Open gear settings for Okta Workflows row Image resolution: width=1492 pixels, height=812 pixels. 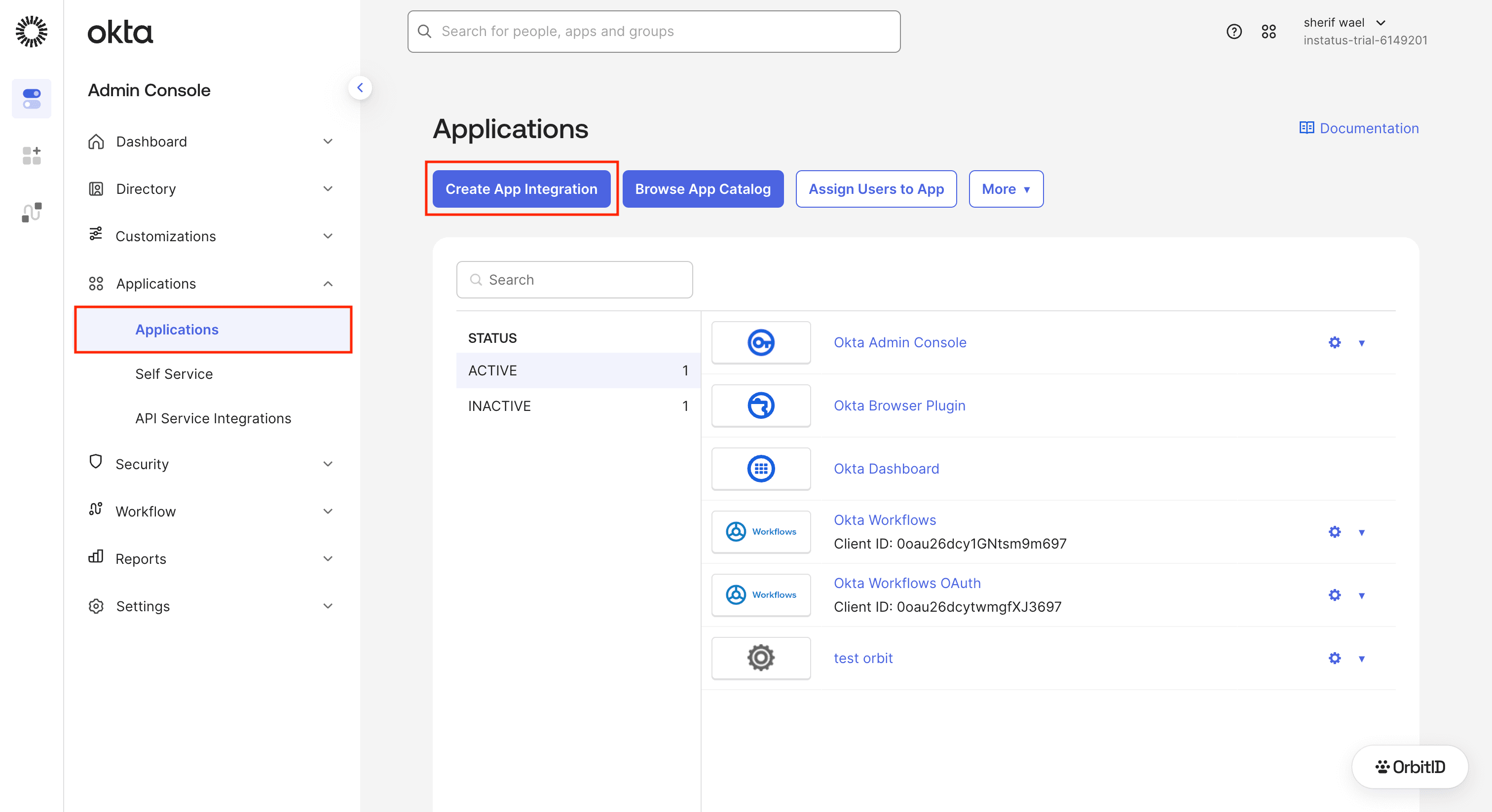(1335, 532)
